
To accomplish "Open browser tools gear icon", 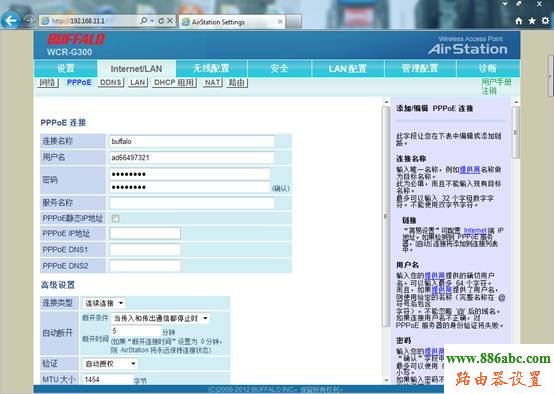I will click(x=546, y=21).
